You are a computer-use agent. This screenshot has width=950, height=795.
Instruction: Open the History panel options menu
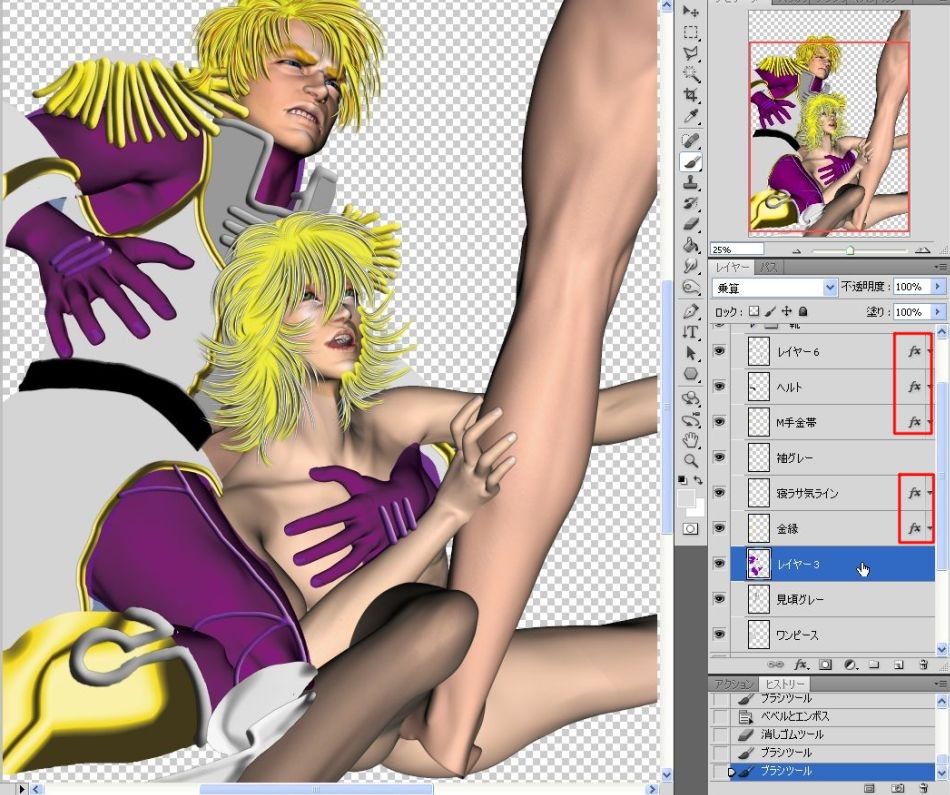pyautogui.click(x=940, y=684)
